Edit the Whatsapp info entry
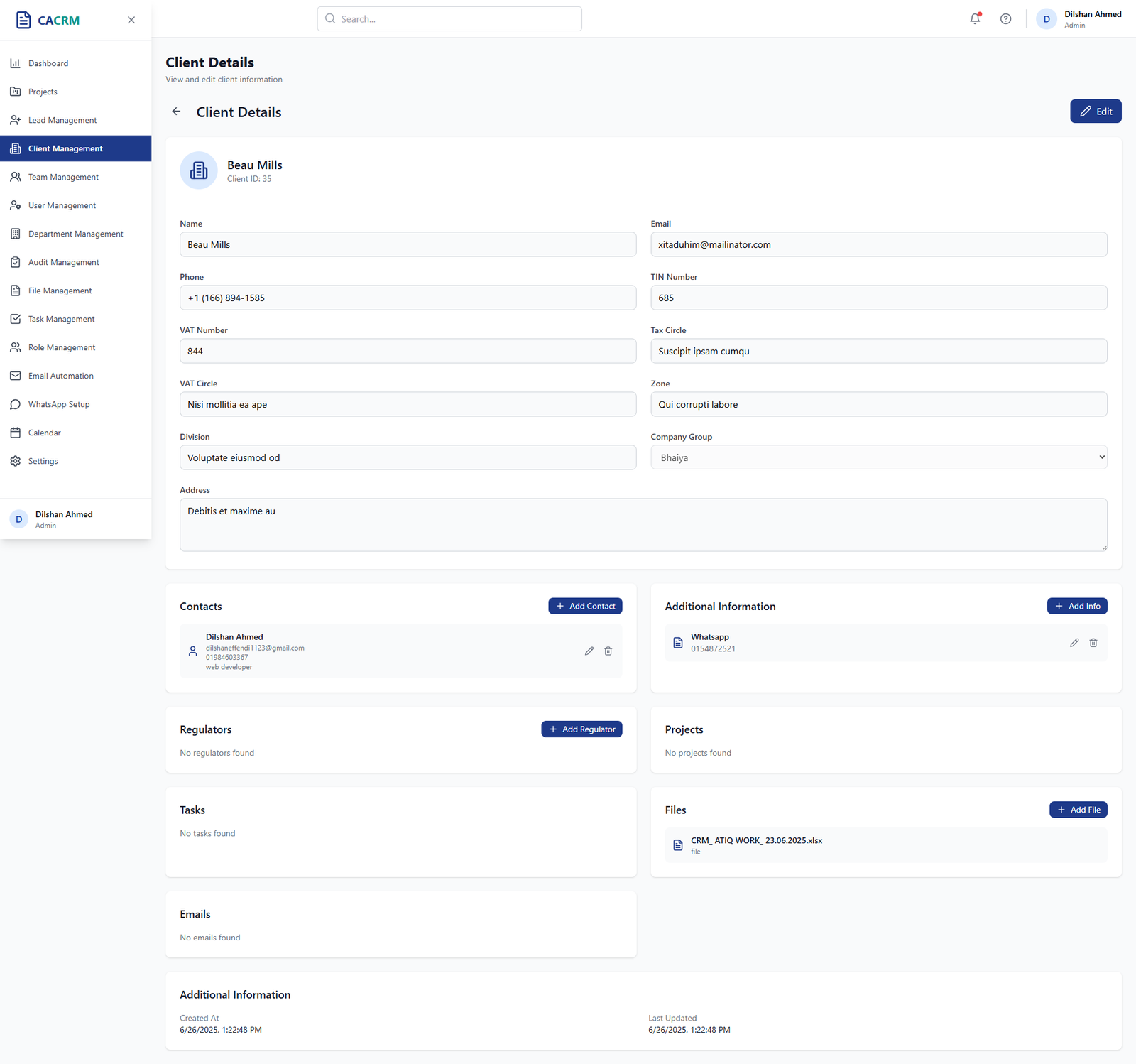The image size is (1136, 1064). (1074, 643)
